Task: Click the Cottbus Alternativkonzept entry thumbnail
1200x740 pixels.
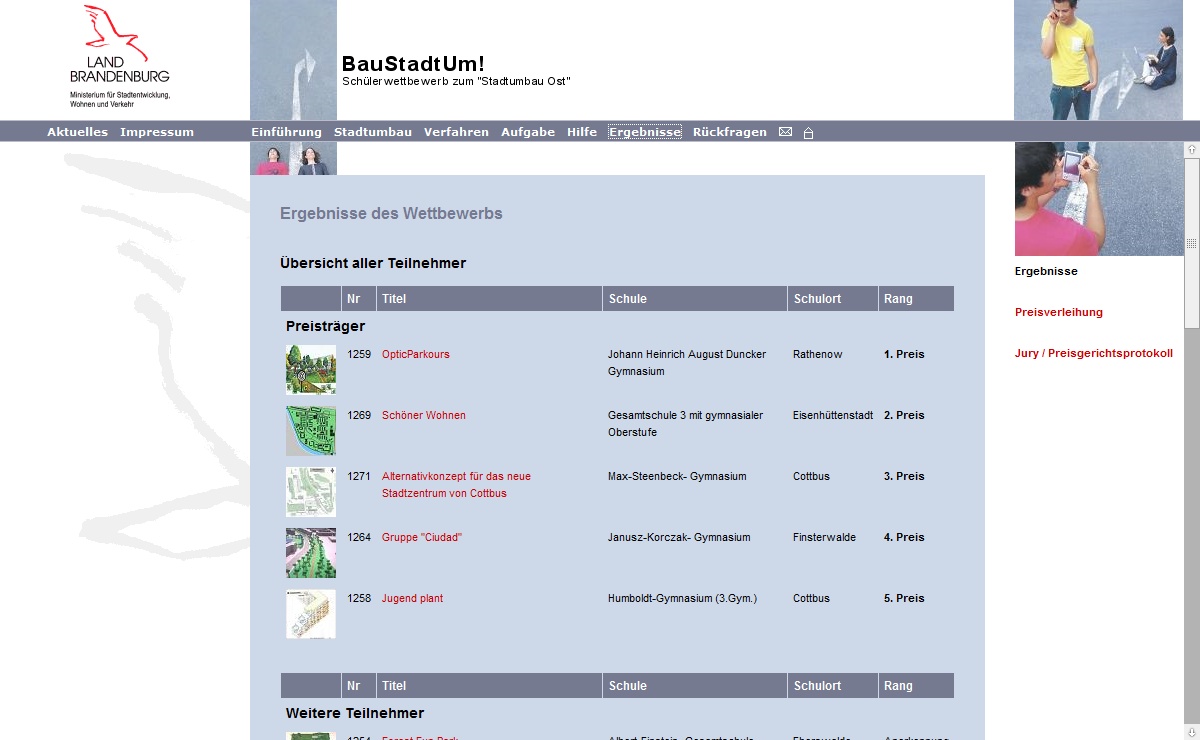Action: [311, 492]
